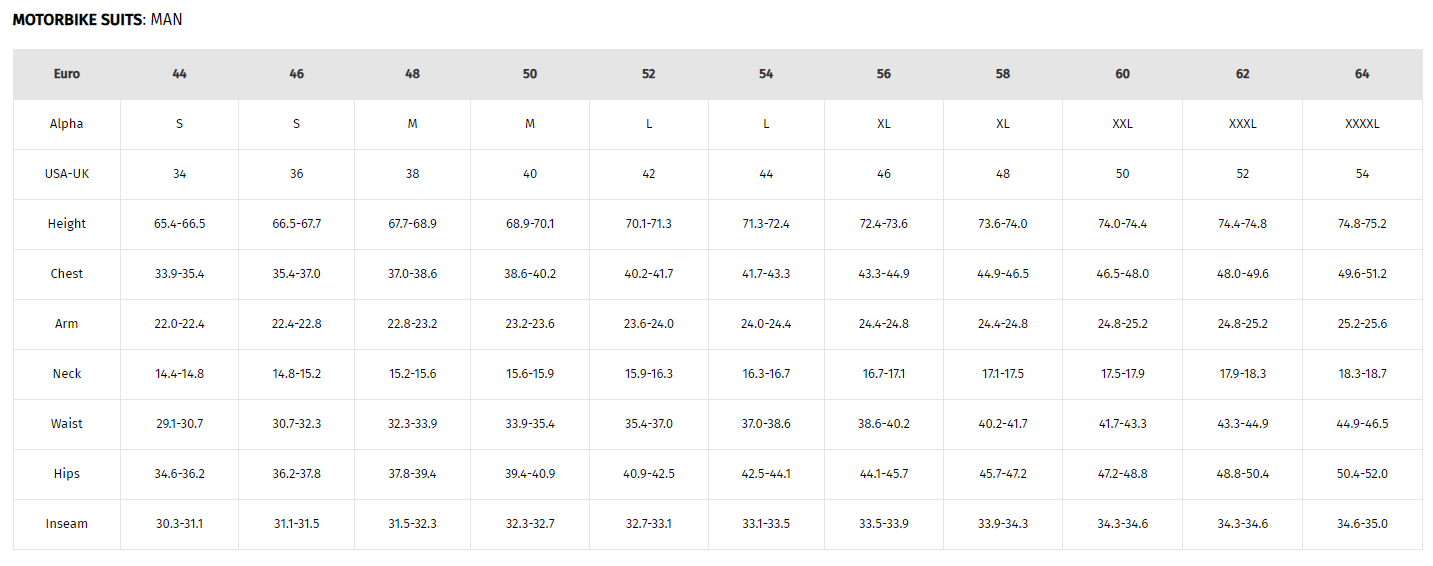Click the USA-UK row label

point(67,174)
